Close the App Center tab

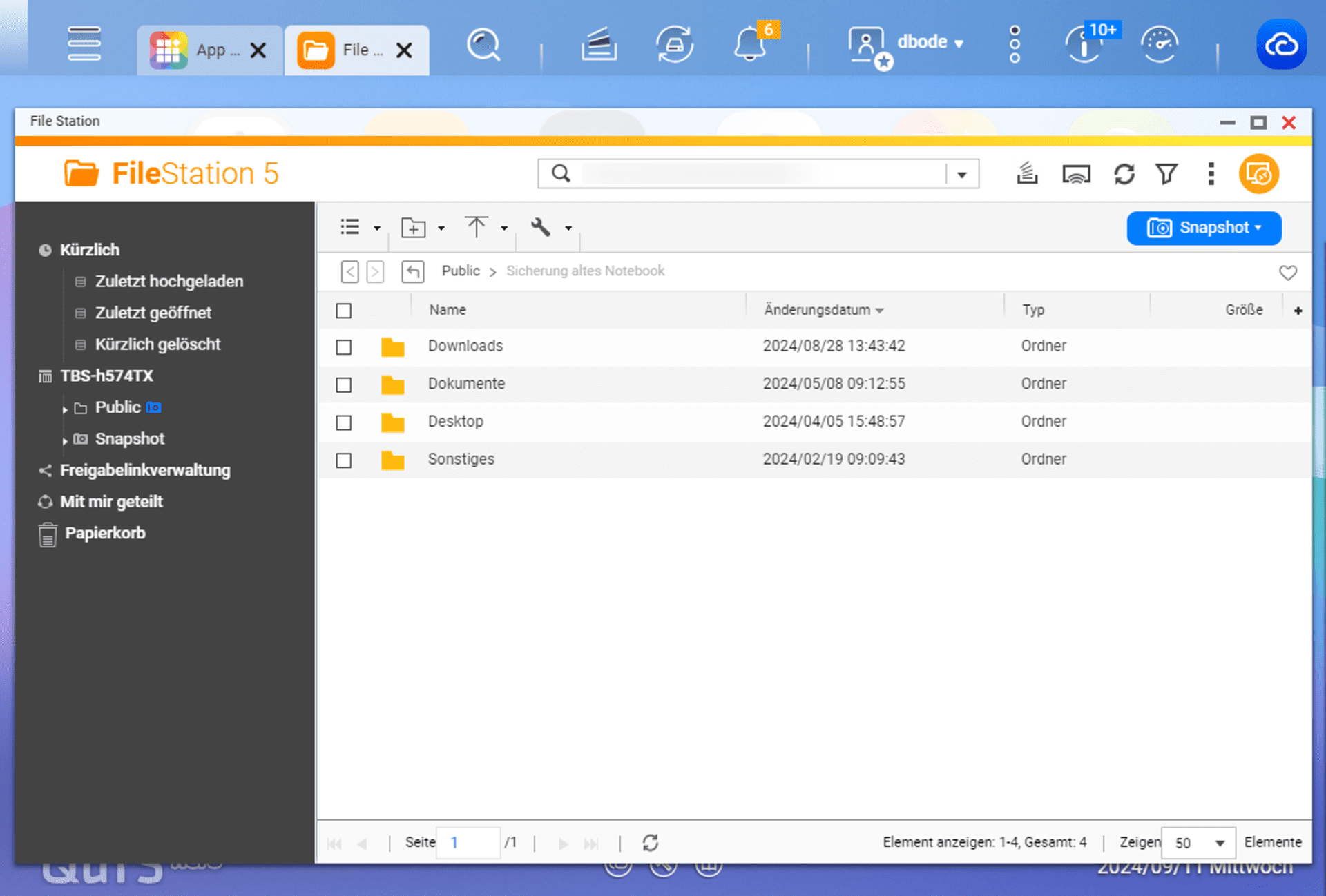click(258, 50)
